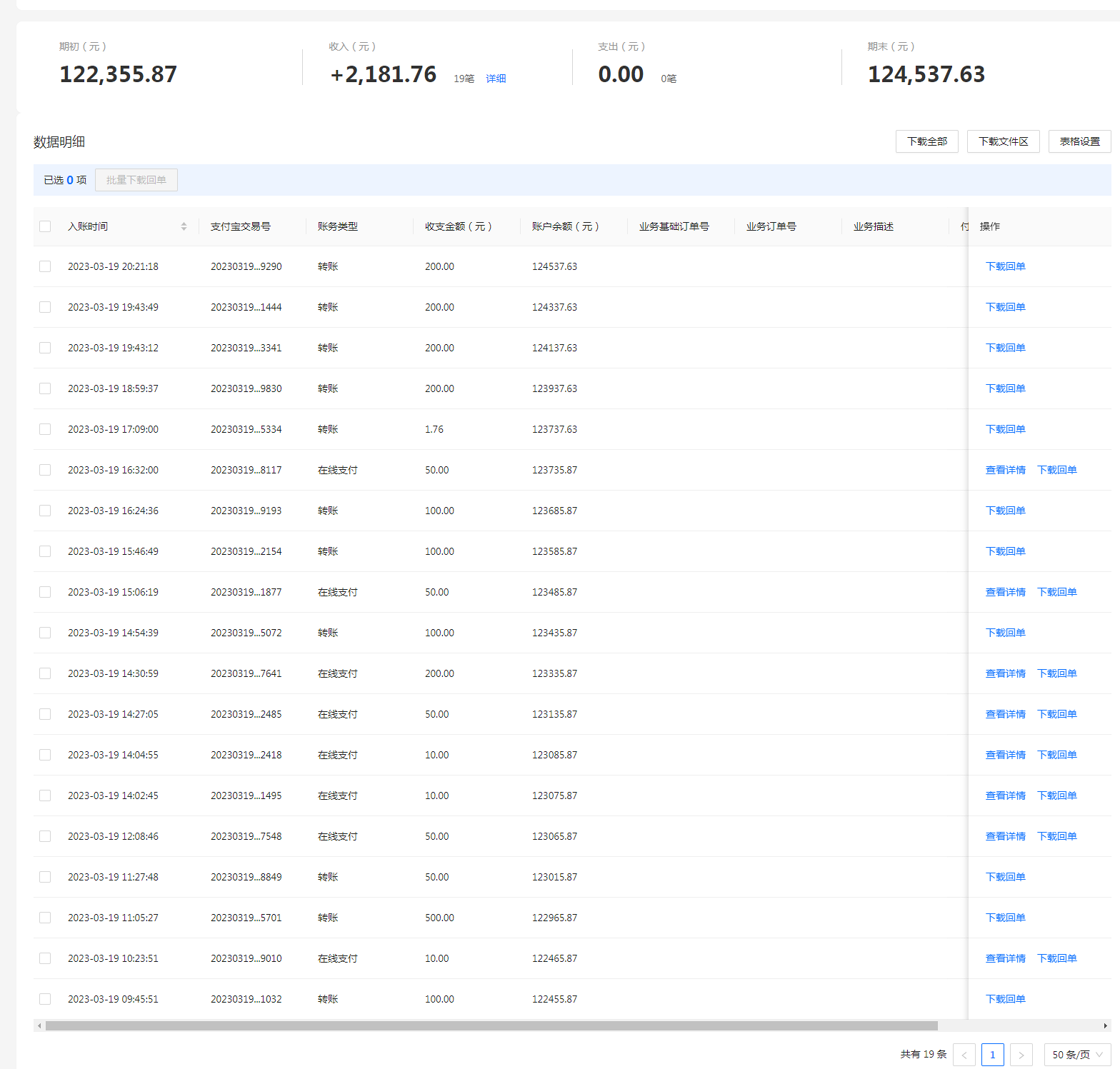View details for transaction 20230319...2485

click(1006, 714)
